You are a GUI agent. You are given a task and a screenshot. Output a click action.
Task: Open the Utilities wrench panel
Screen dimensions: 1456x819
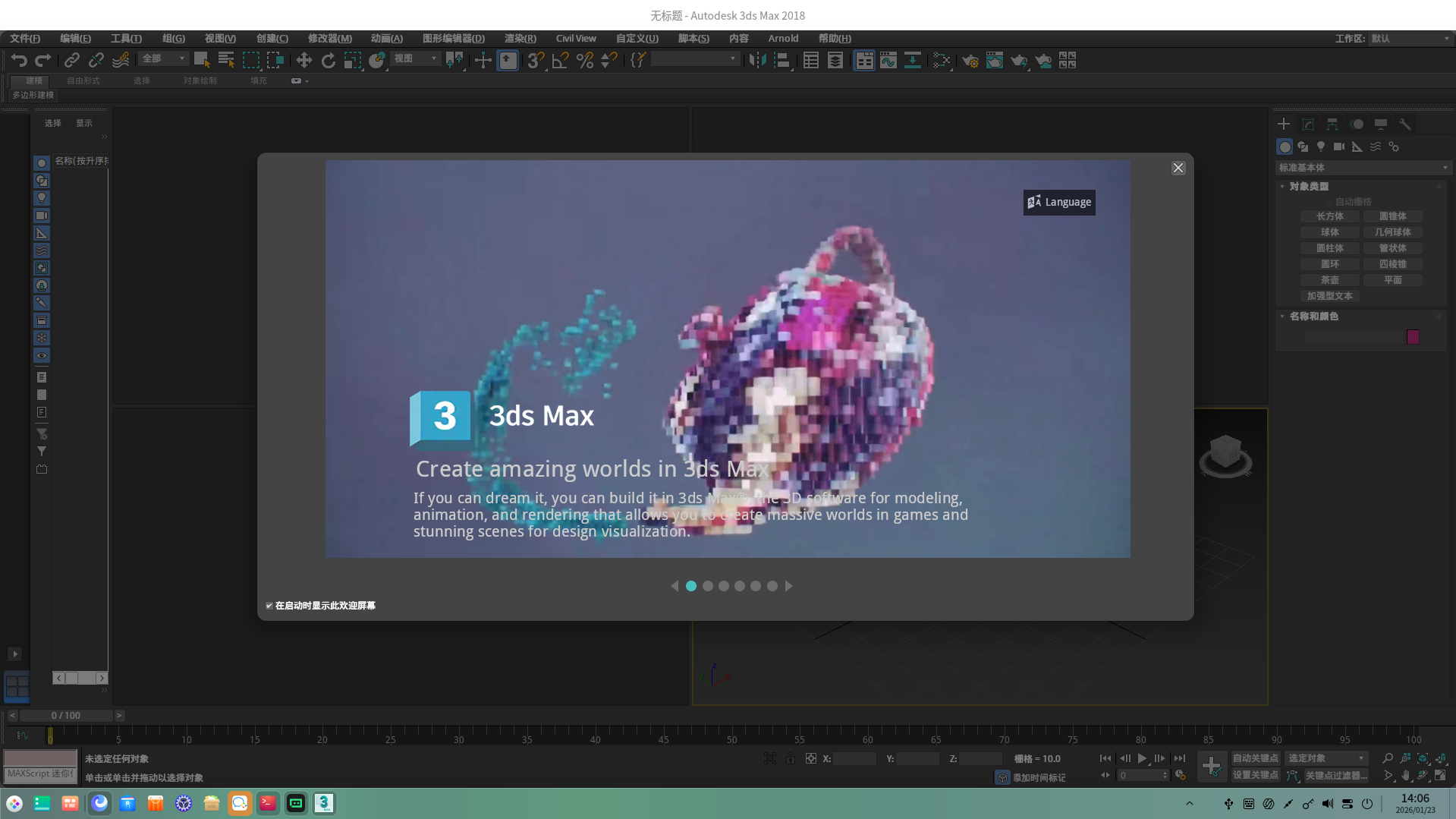(x=1404, y=124)
